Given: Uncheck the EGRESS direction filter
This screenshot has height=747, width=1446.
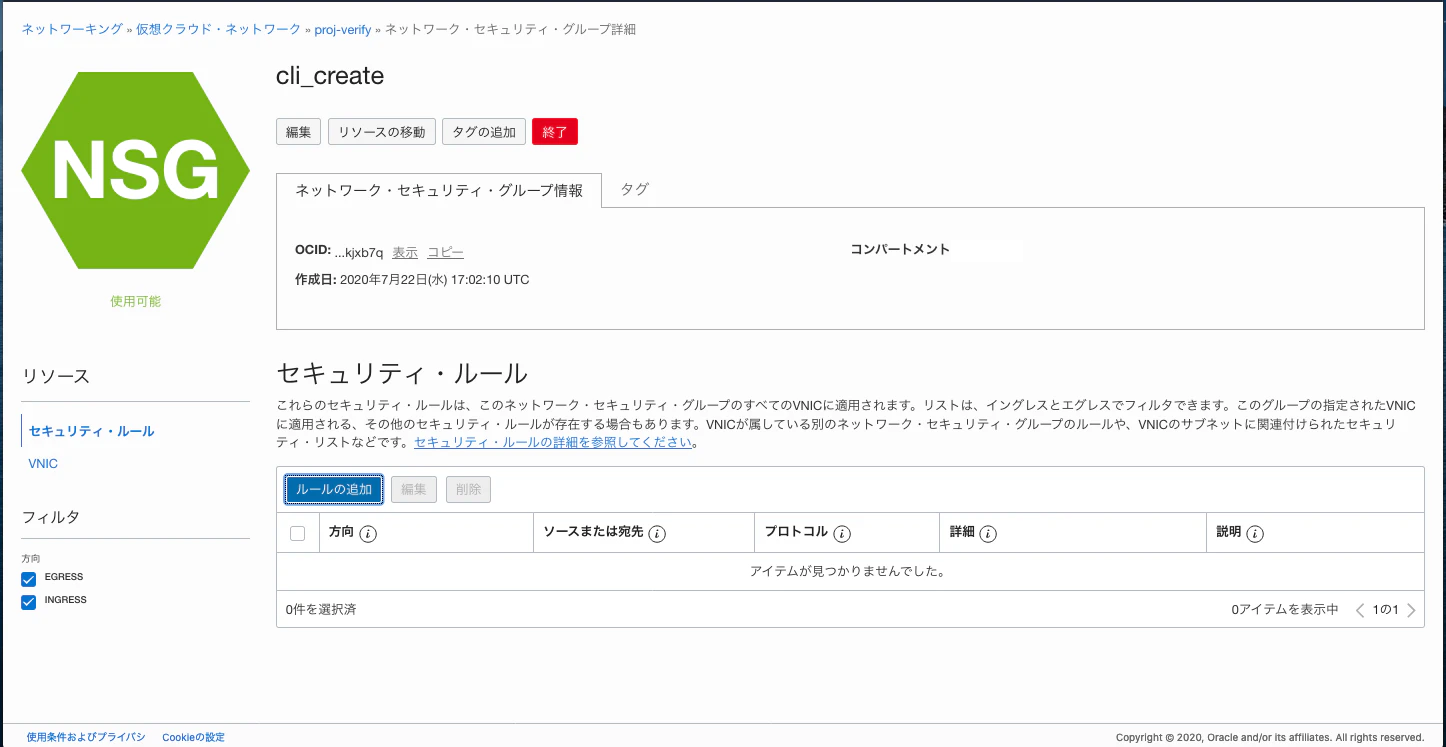Looking at the screenshot, I should pyautogui.click(x=29, y=580).
